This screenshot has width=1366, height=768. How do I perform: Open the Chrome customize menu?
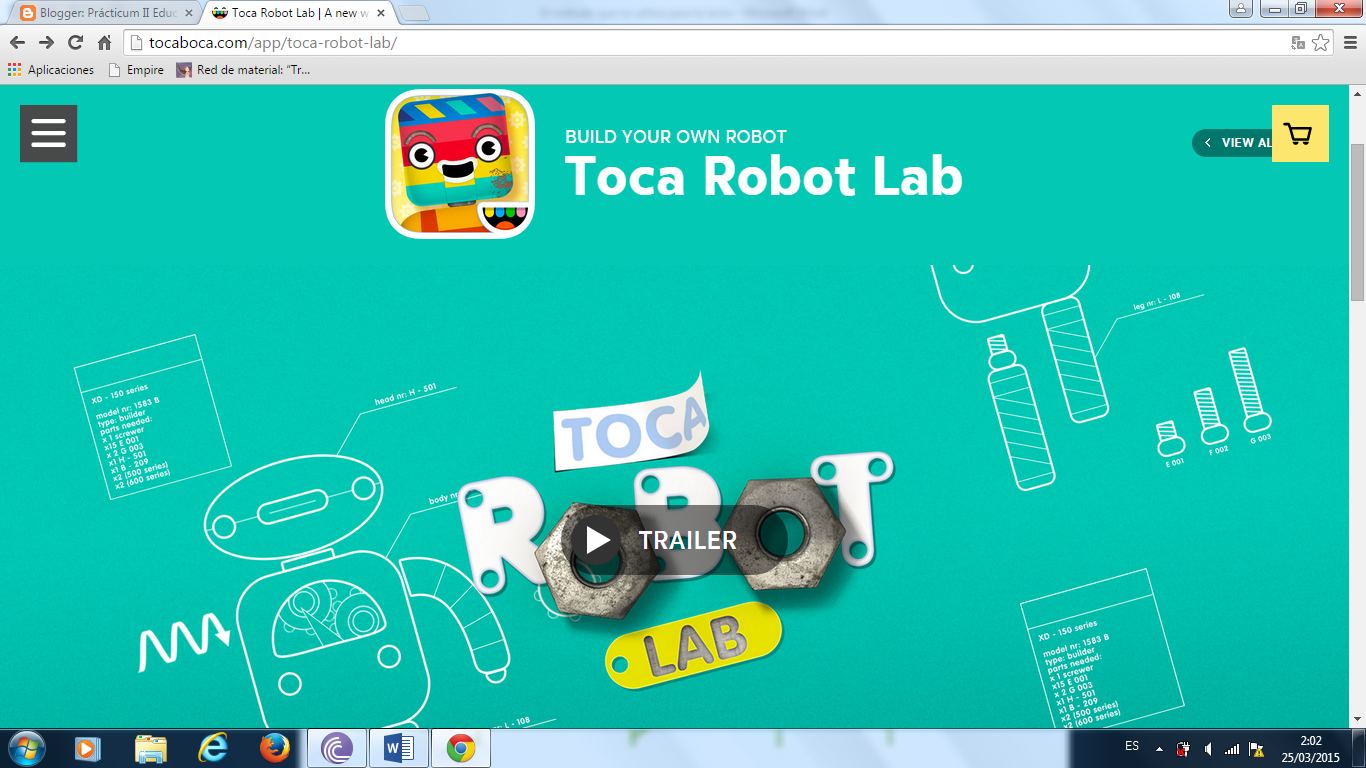(x=1349, y=43)
